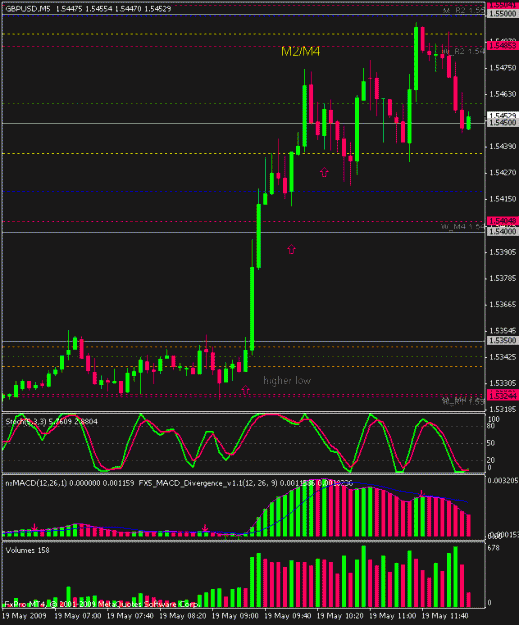Click the Volumes 158 indicator label
519x625 pixels.
[x=28, y=550]
